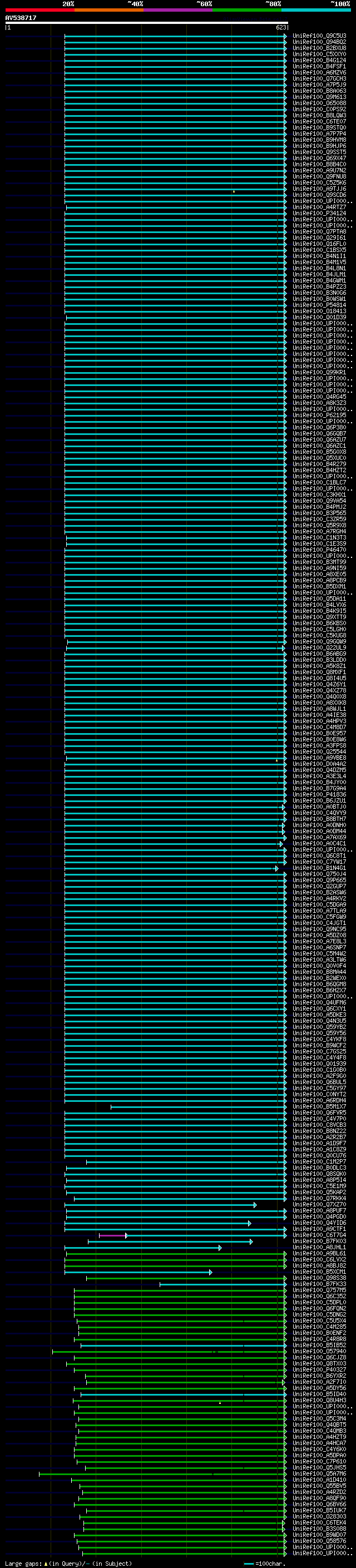
Task: Select label UniRef100_B7FK03
Action: (x=319, y=1241)
